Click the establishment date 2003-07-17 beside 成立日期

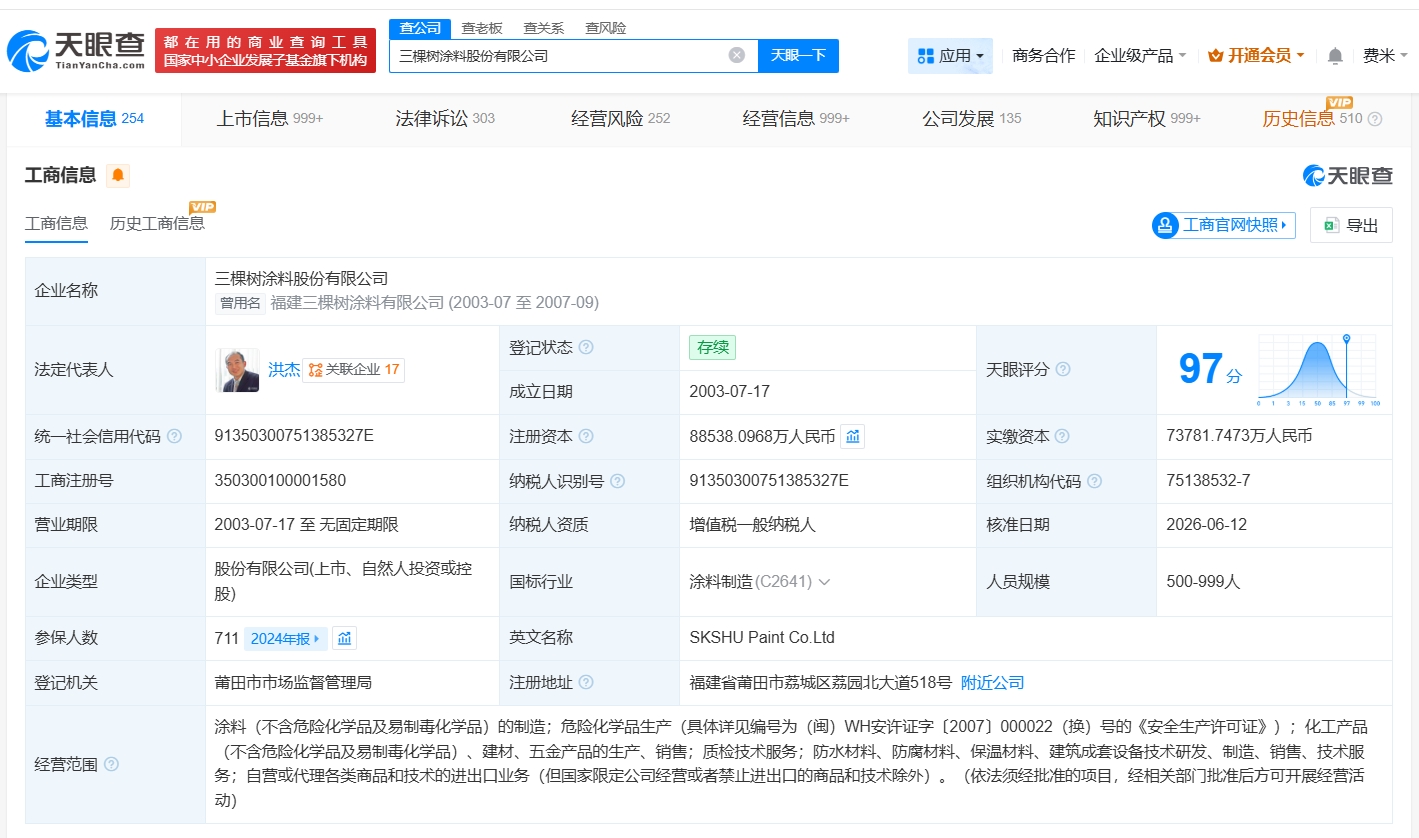[x=730, y=392]
